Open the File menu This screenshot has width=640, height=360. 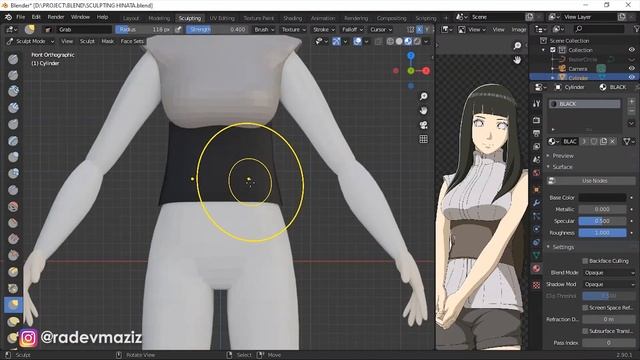(x=20, y=17)
